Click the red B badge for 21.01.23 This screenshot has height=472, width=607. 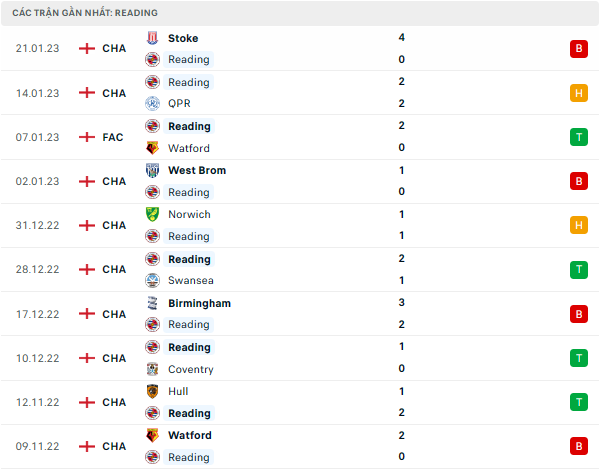click(578, 49)
